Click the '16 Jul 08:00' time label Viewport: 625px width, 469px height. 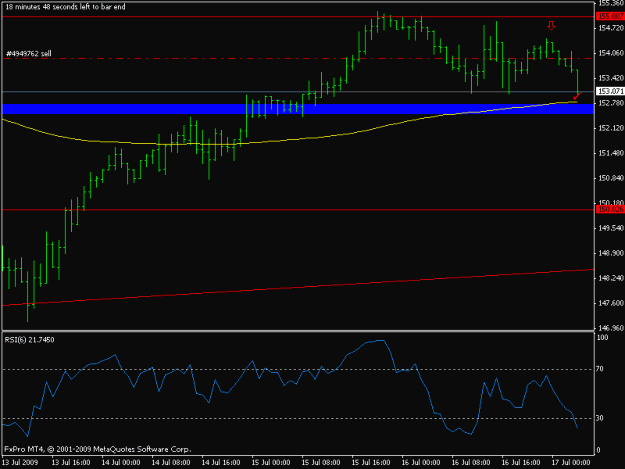click(471, 462)
